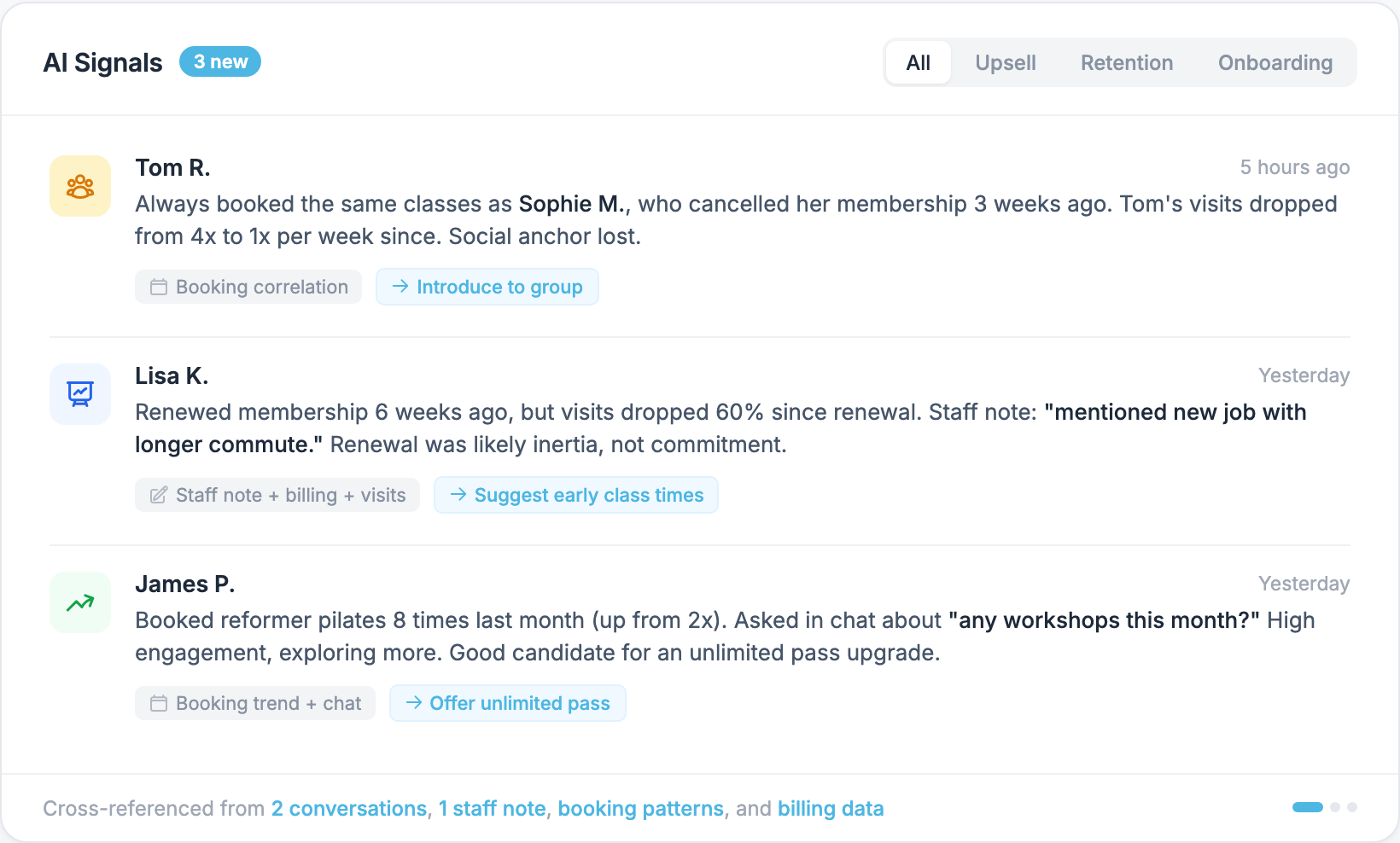The image size is (1400, 843).
Task: Click the pencil icon in Staff note tag
Action: (x=159, y=496)
